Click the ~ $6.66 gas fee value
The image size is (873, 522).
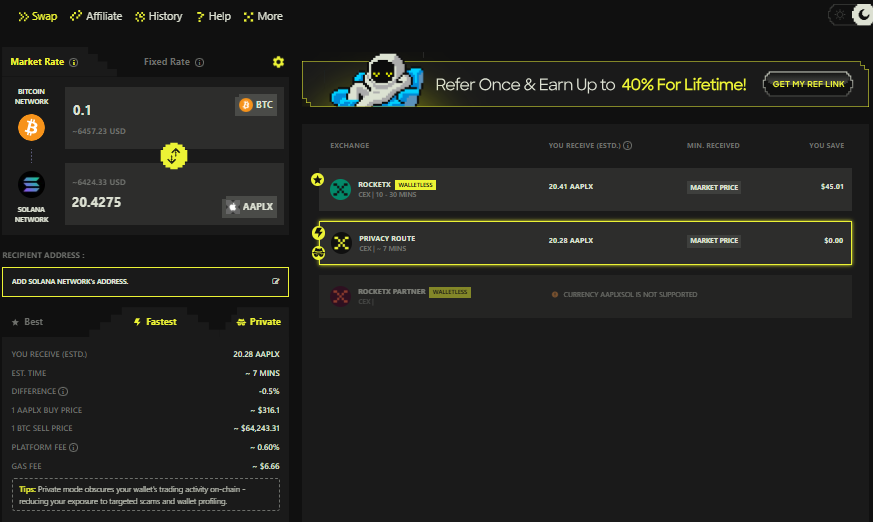(266, 466)
